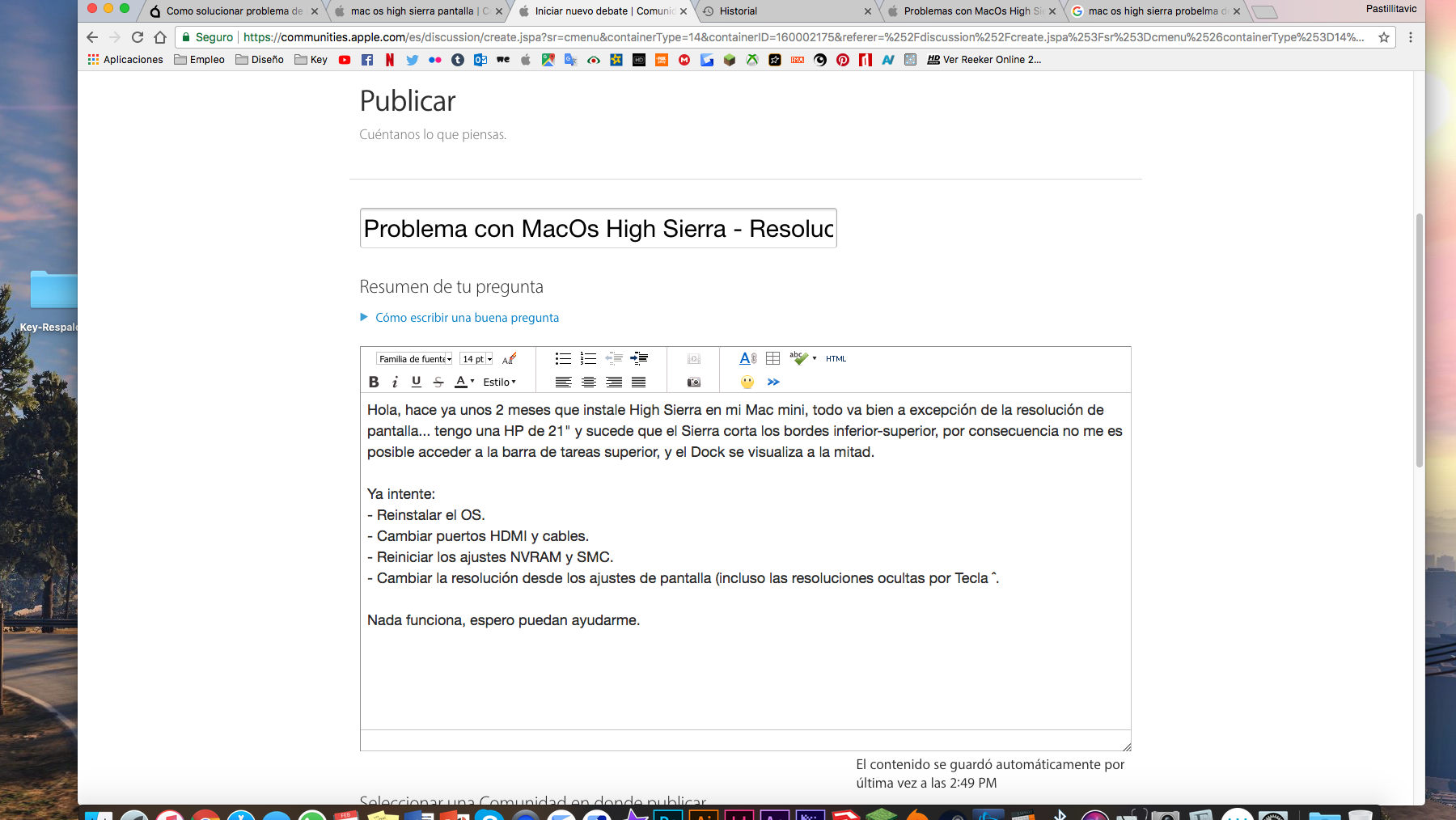Open the emoticon picker

click(747, 382)
